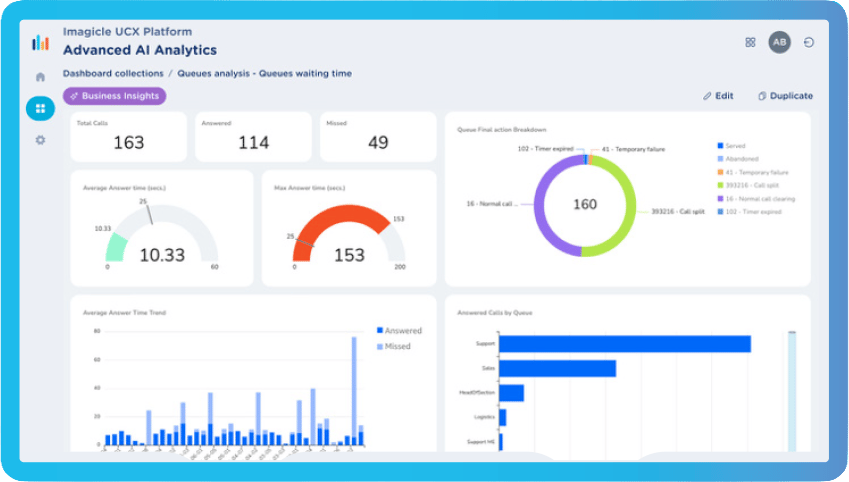Click the Advanced AI Analytics heading
Screen dimensions: 849x482
click(x=140, y=50)
